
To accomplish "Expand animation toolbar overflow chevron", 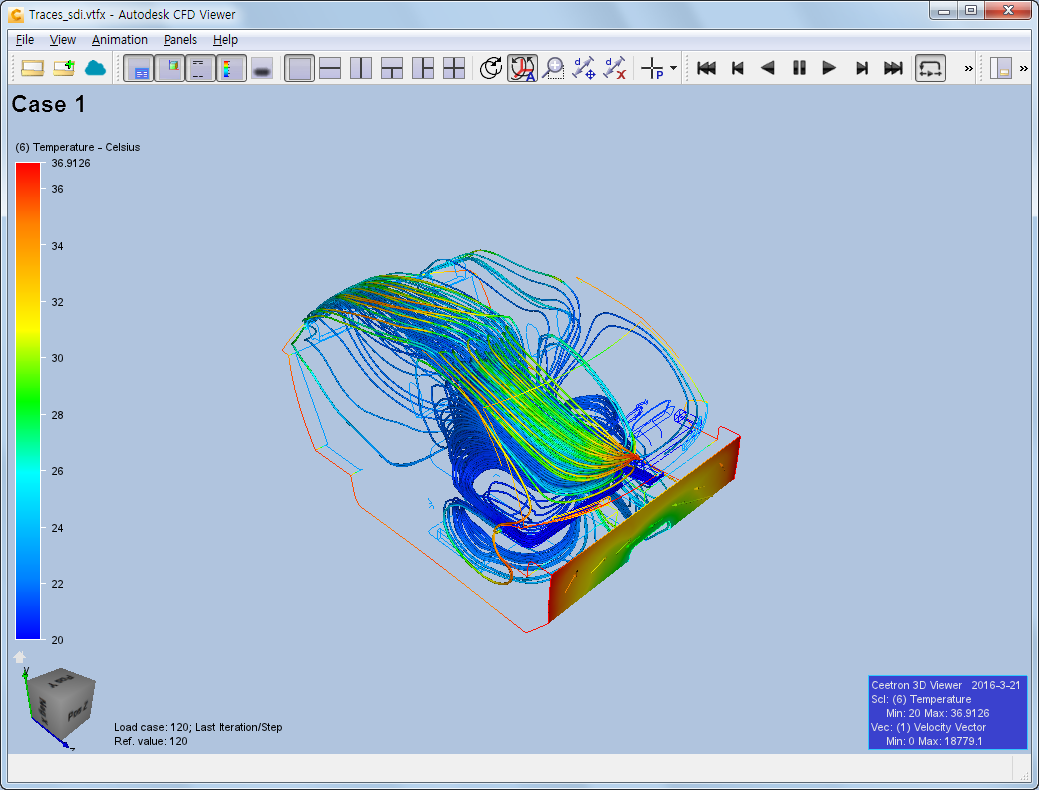I will point(969,68).
